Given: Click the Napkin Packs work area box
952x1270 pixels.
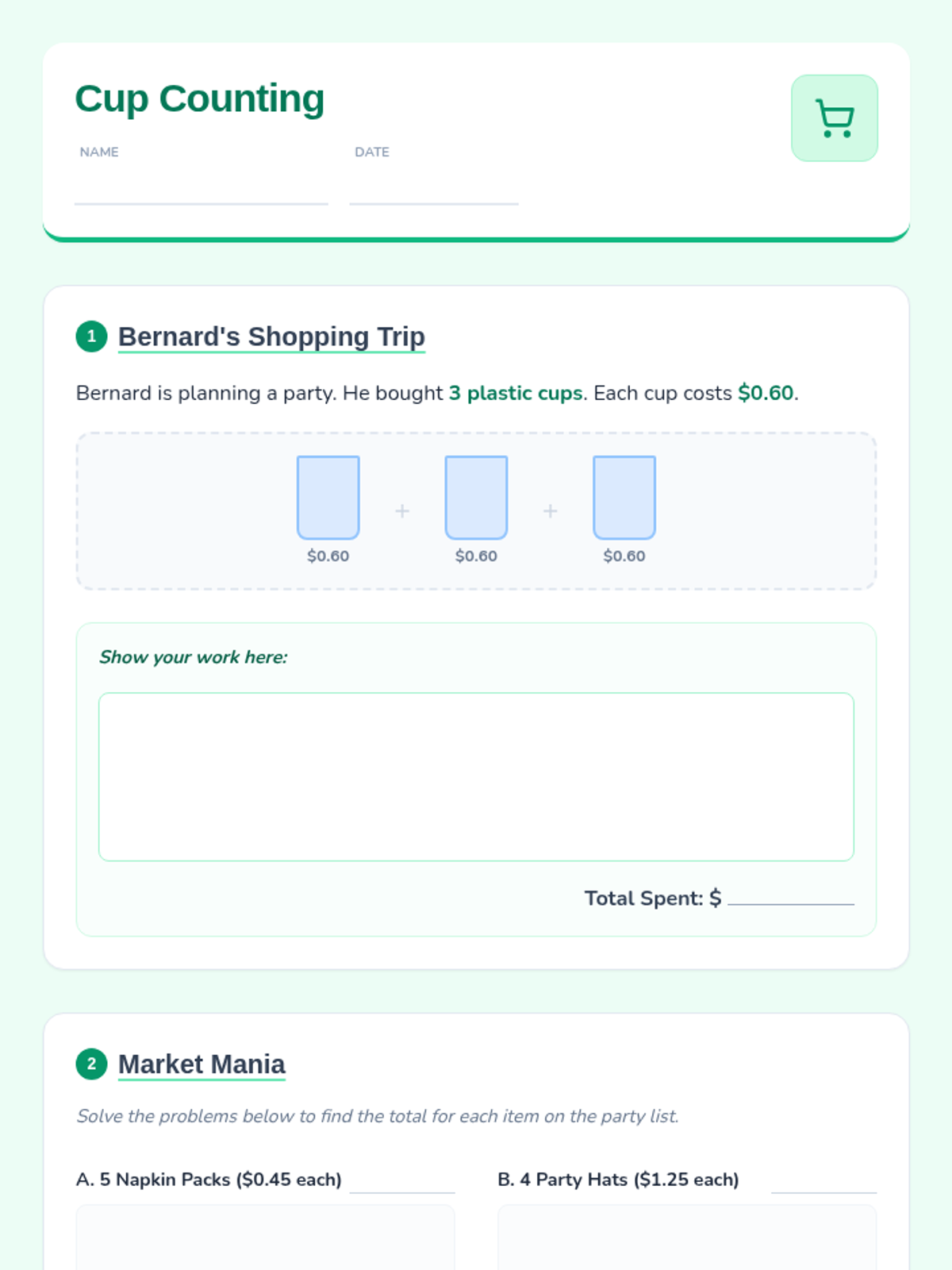Looking at the screenshot, I should (x=265, y=1238).
